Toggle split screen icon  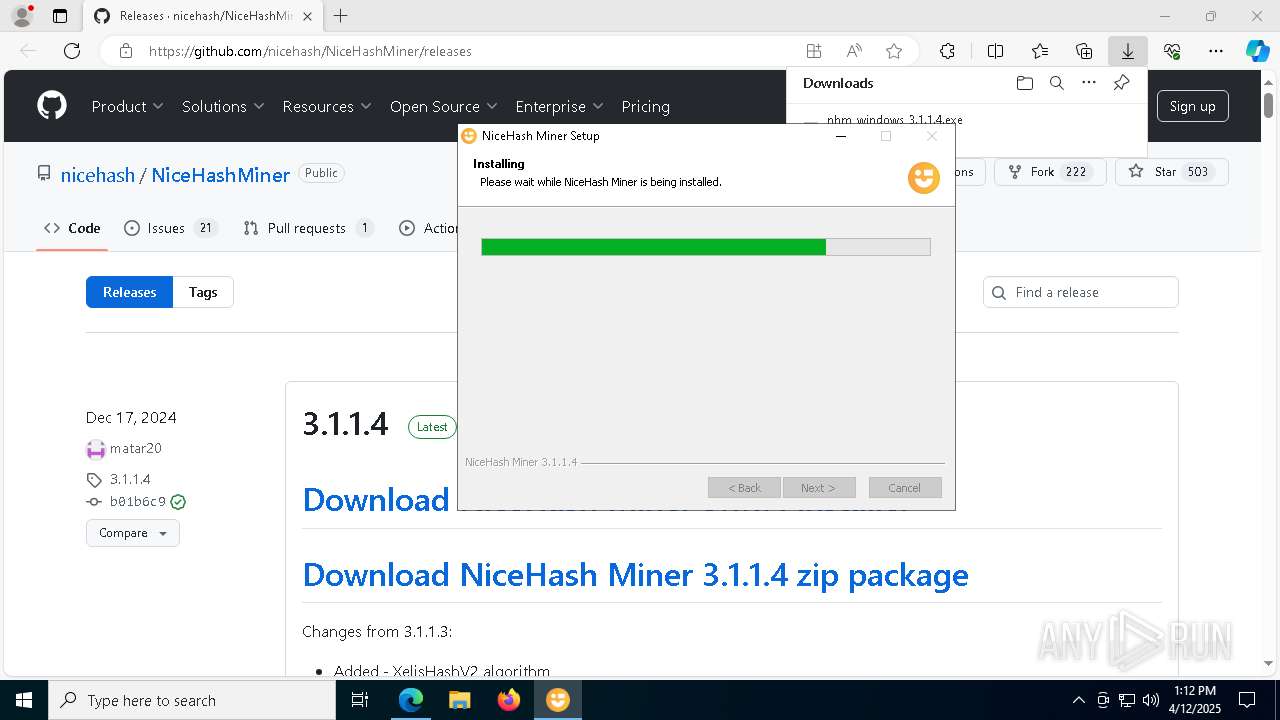(995, 51)
